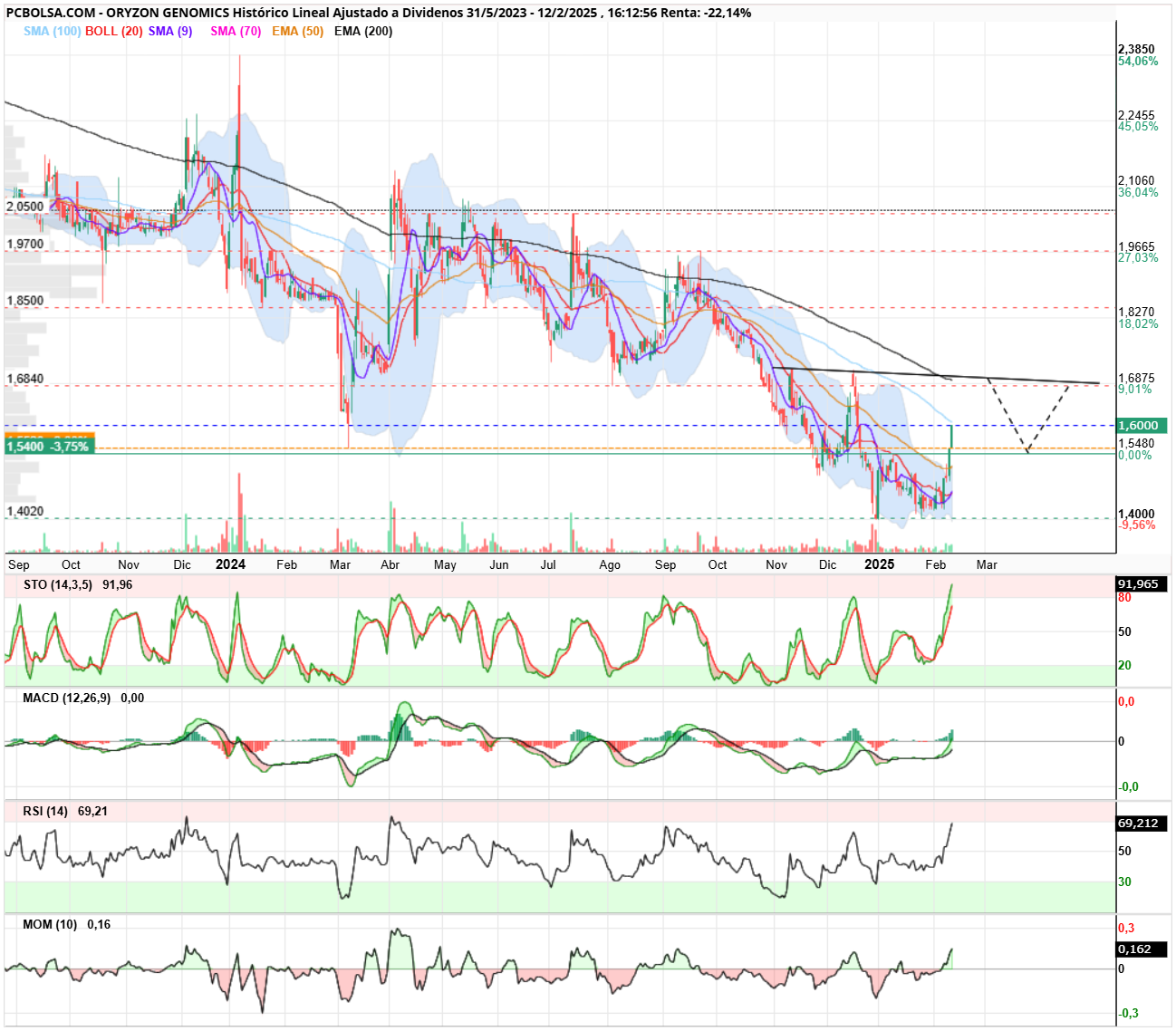
Task: Click the 1,4020 level label
Action: 25,511
